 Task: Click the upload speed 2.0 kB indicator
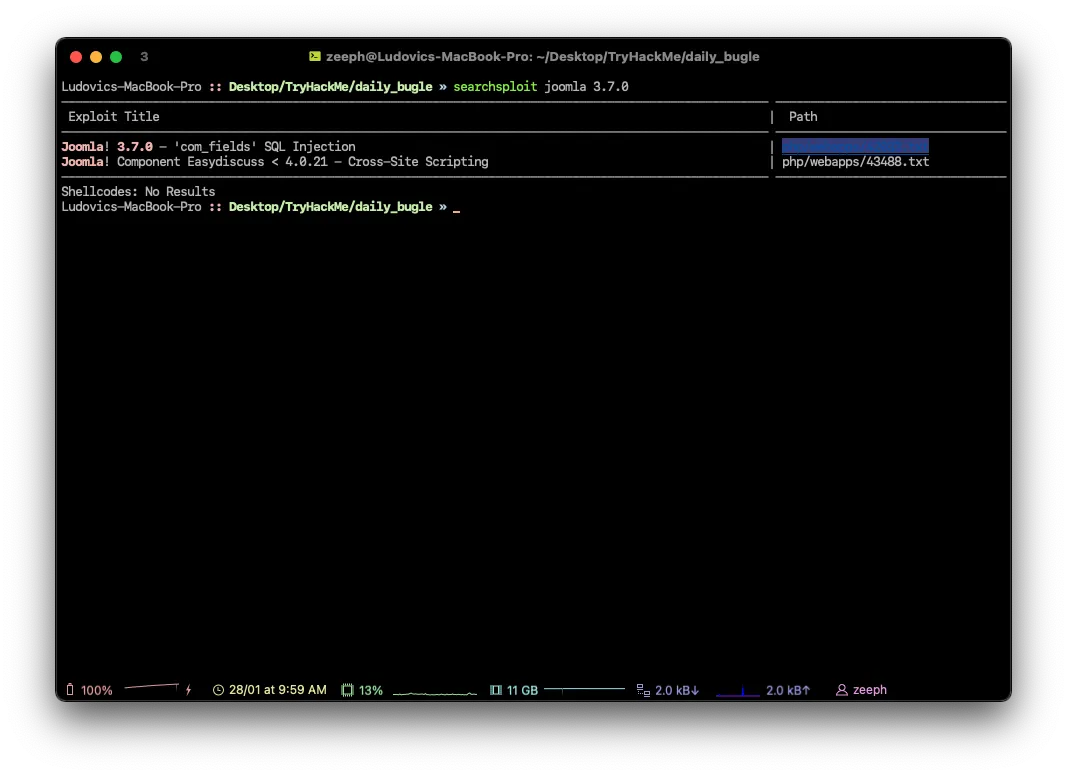coord(788,690)
